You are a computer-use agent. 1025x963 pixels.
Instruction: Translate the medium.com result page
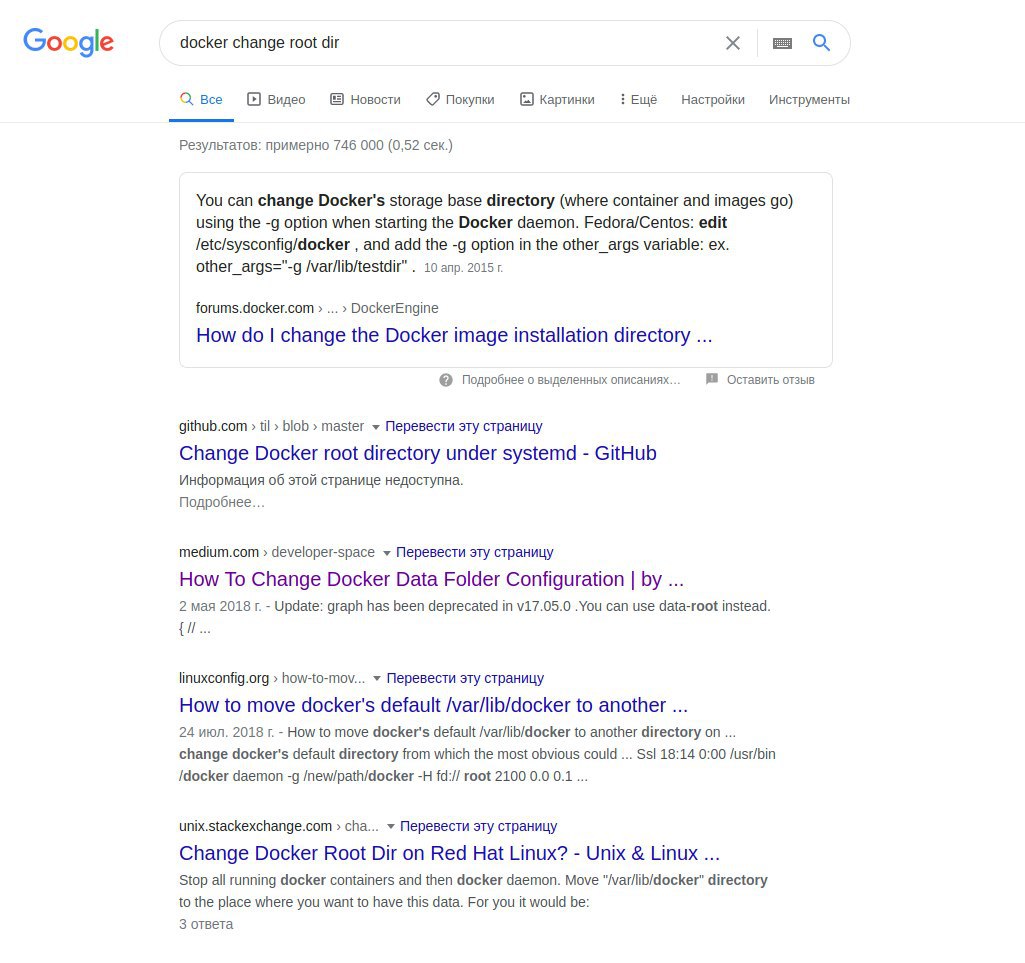tap(475, 552)
